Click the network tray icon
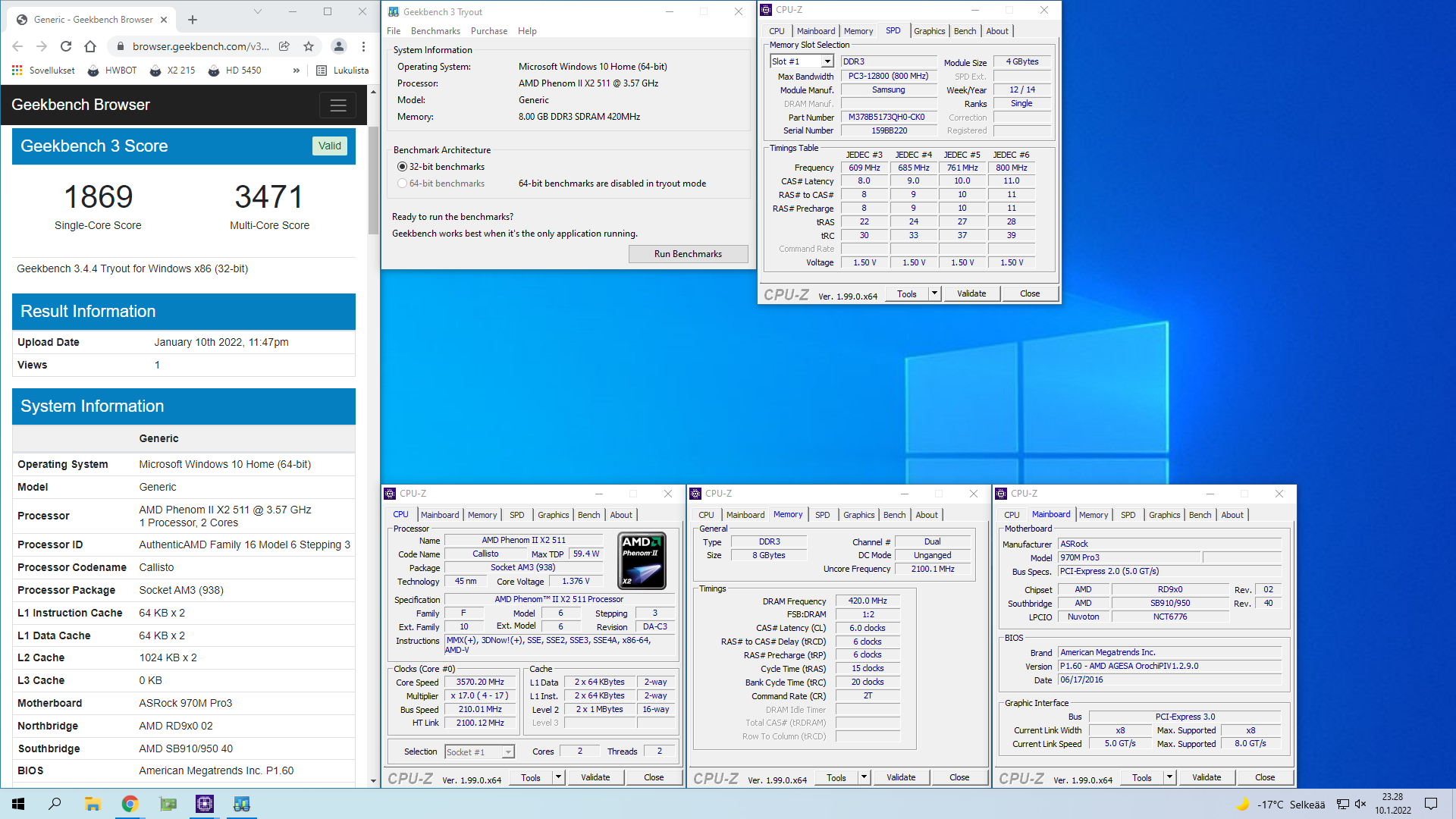Image resolution: width=1456 pixels, height=819 pixels. [1342, 804]
